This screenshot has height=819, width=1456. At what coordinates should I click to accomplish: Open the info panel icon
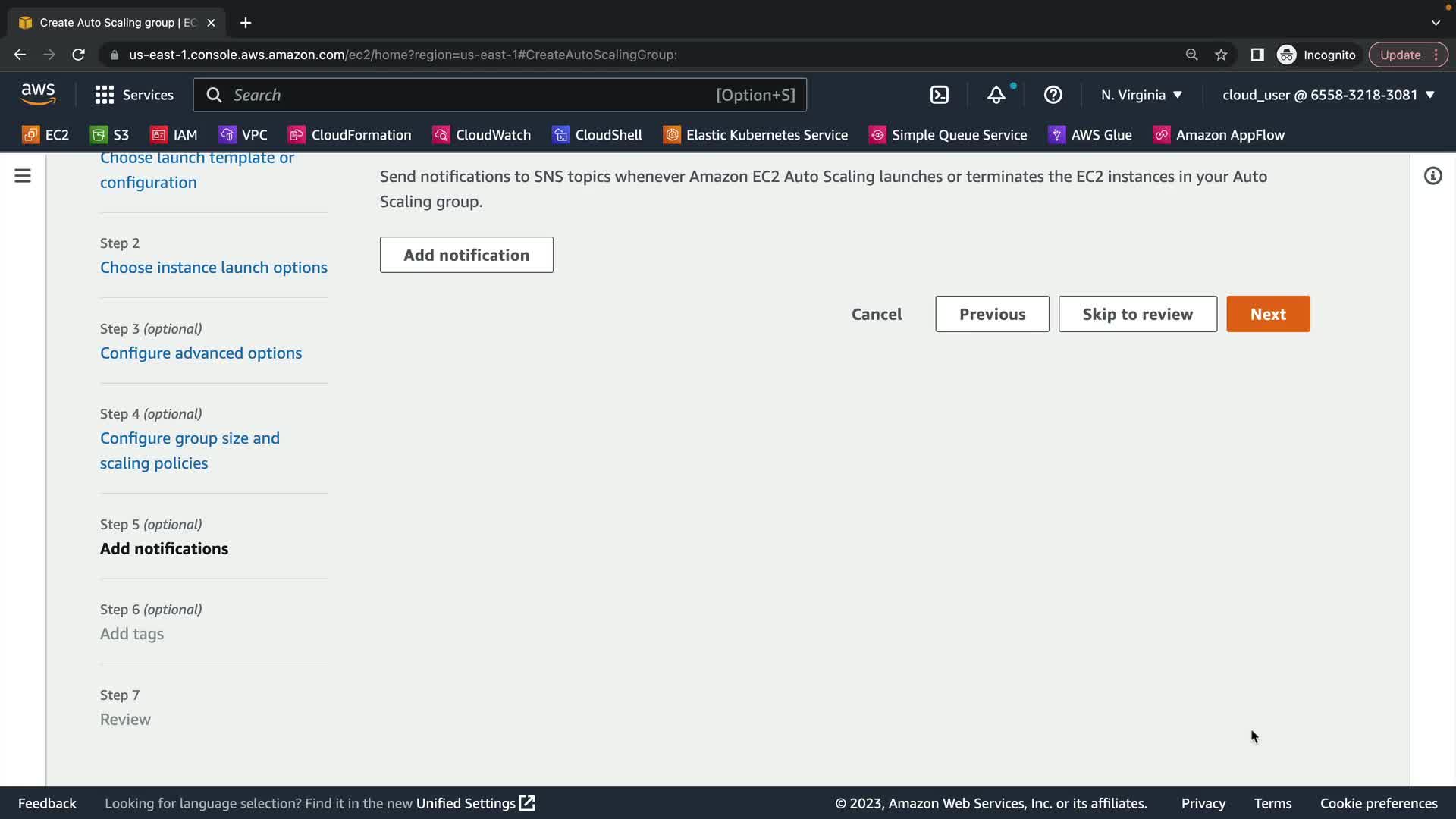pyautogui.click(x=1432, y=176)
